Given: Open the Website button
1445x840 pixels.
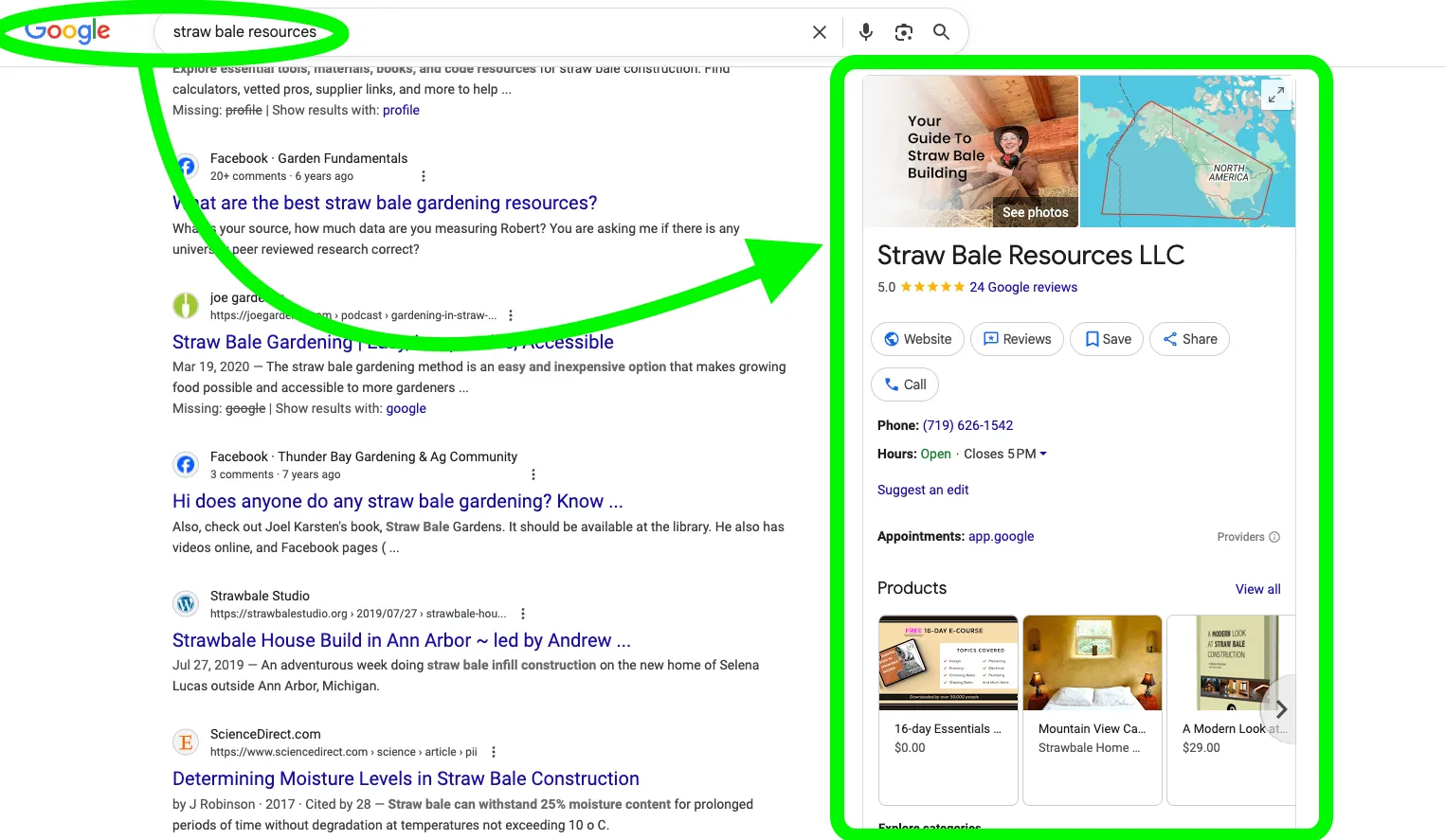Looking at the screenshot, I should 917,339.
